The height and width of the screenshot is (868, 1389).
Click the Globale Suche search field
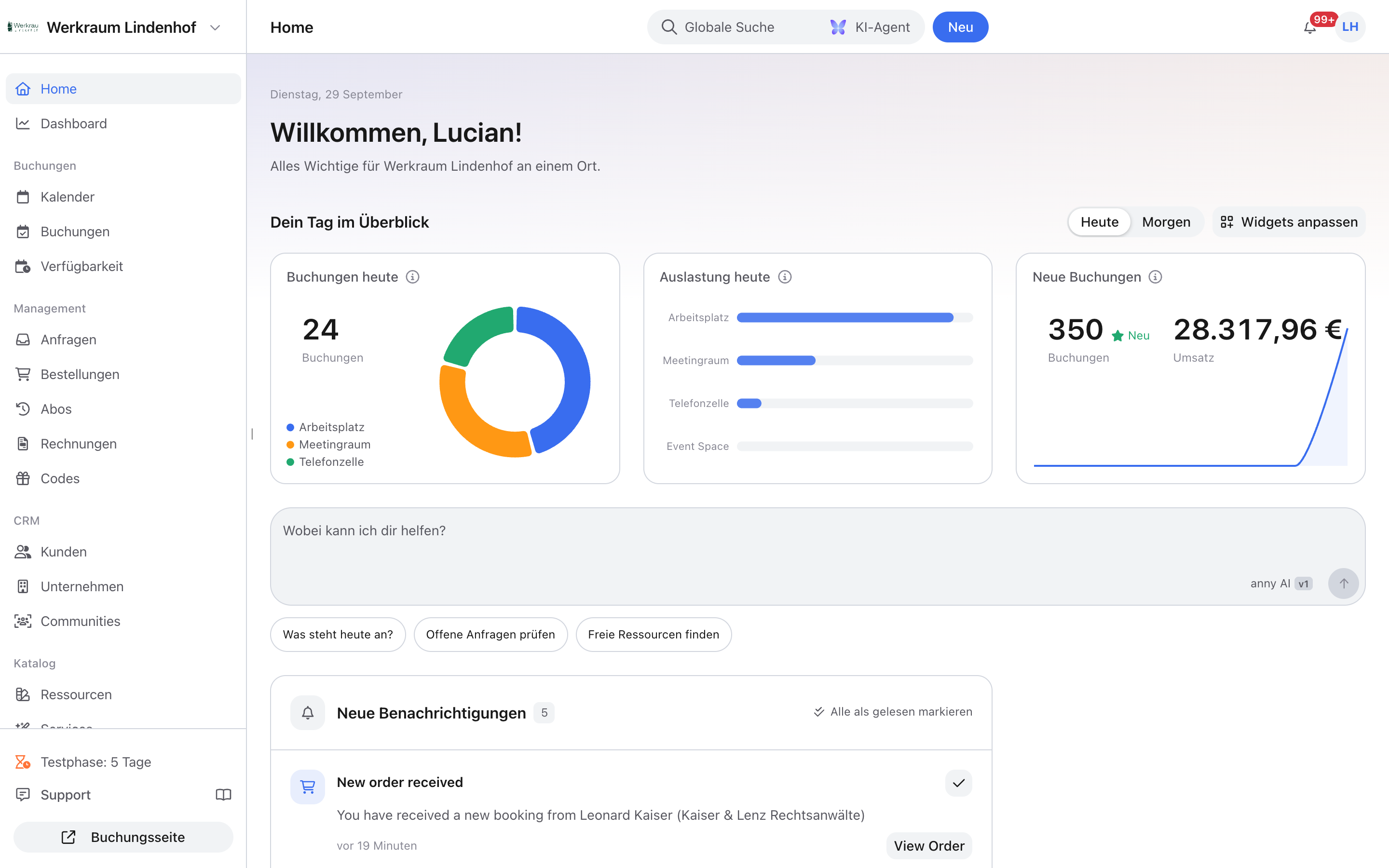(x=729, y=27)
